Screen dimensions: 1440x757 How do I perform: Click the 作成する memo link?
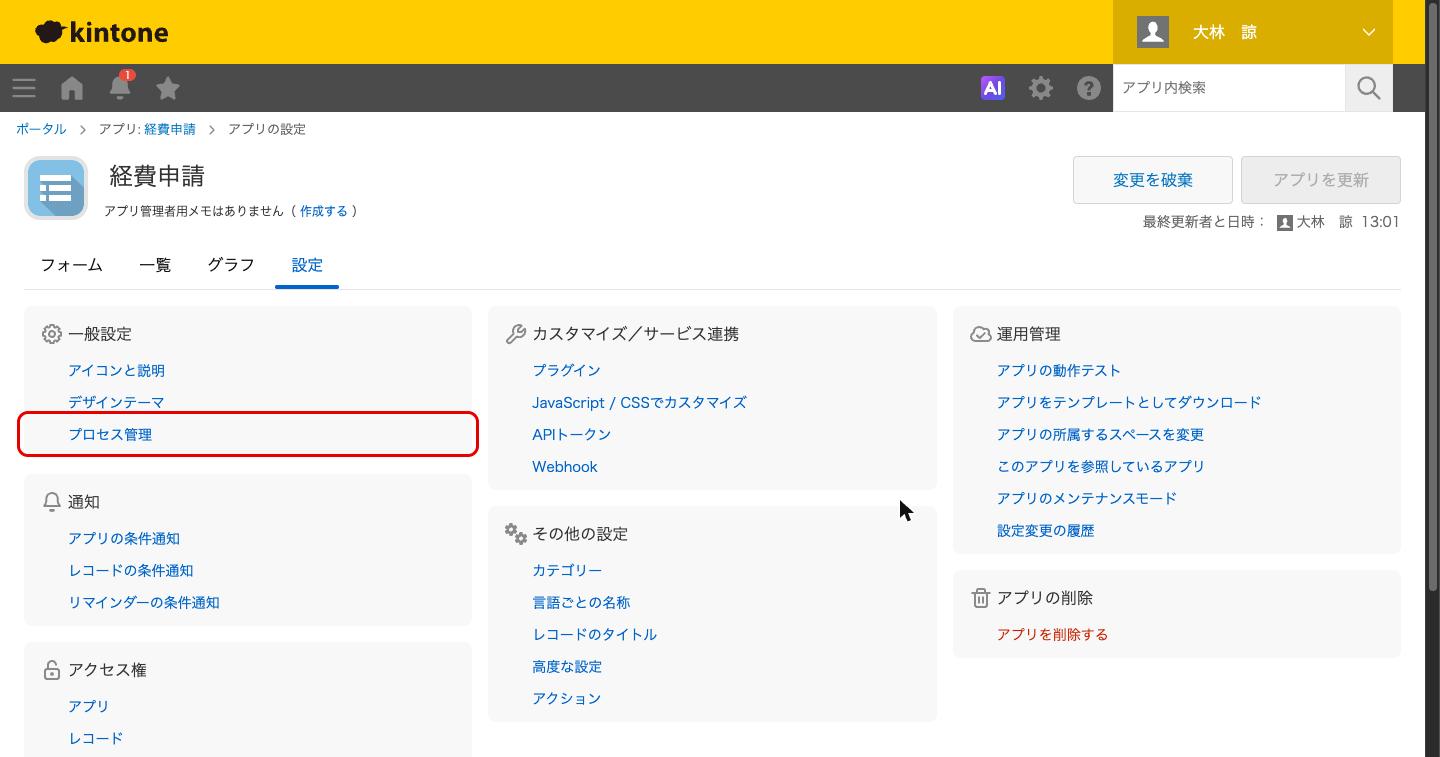click(x=324, y=211)
